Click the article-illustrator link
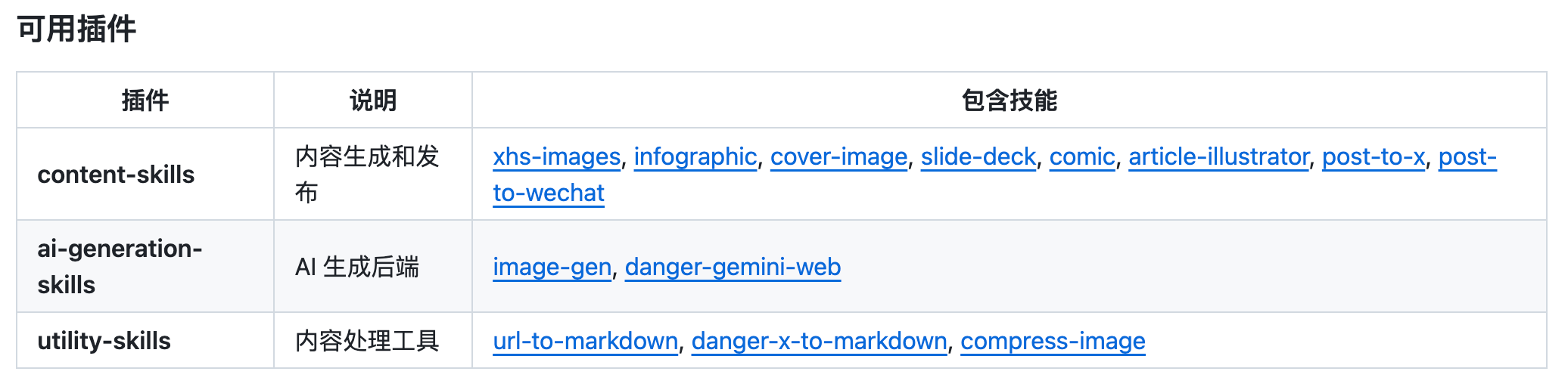Image resolution: width=1568 pixels, height=390 pixels. (x=1218, y=156)
